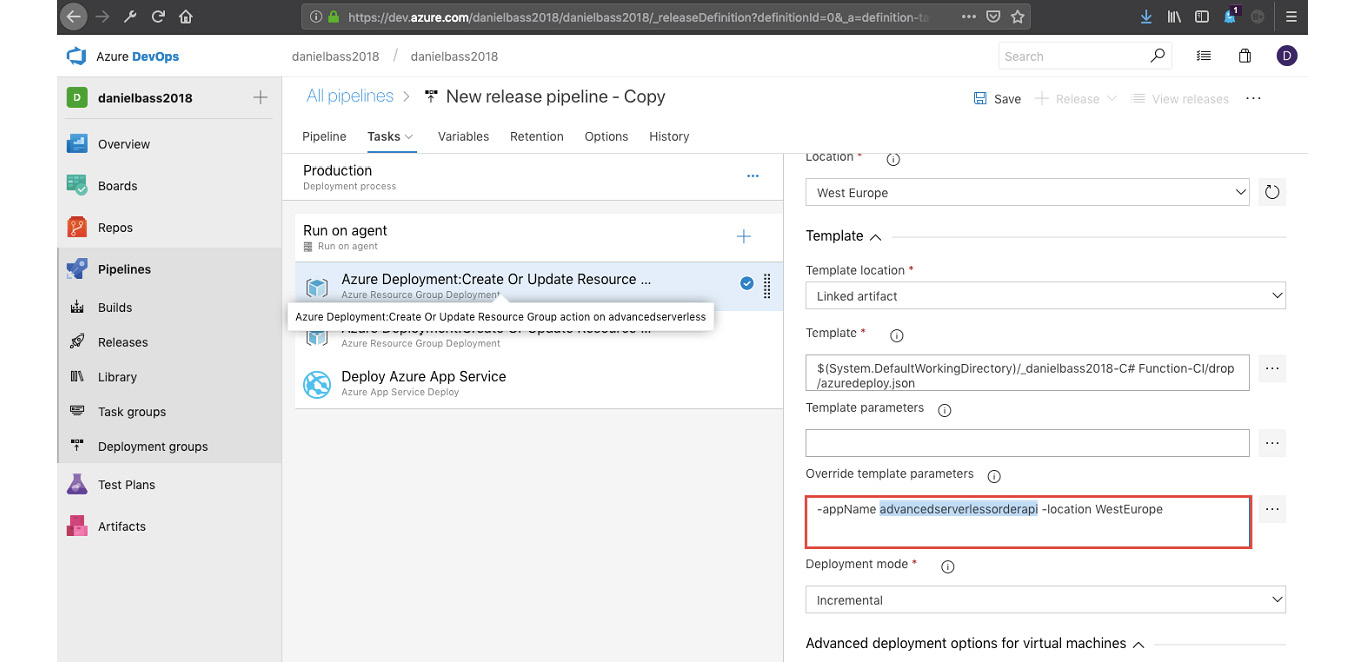The image size is (1366, 662).
Task: Toggle selected task checkmark on first Azure Deployment
Action: (746, 284)
